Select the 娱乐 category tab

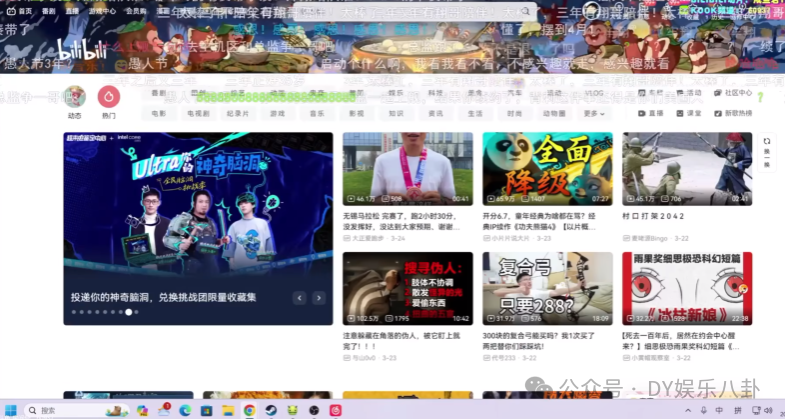(396, 93)
